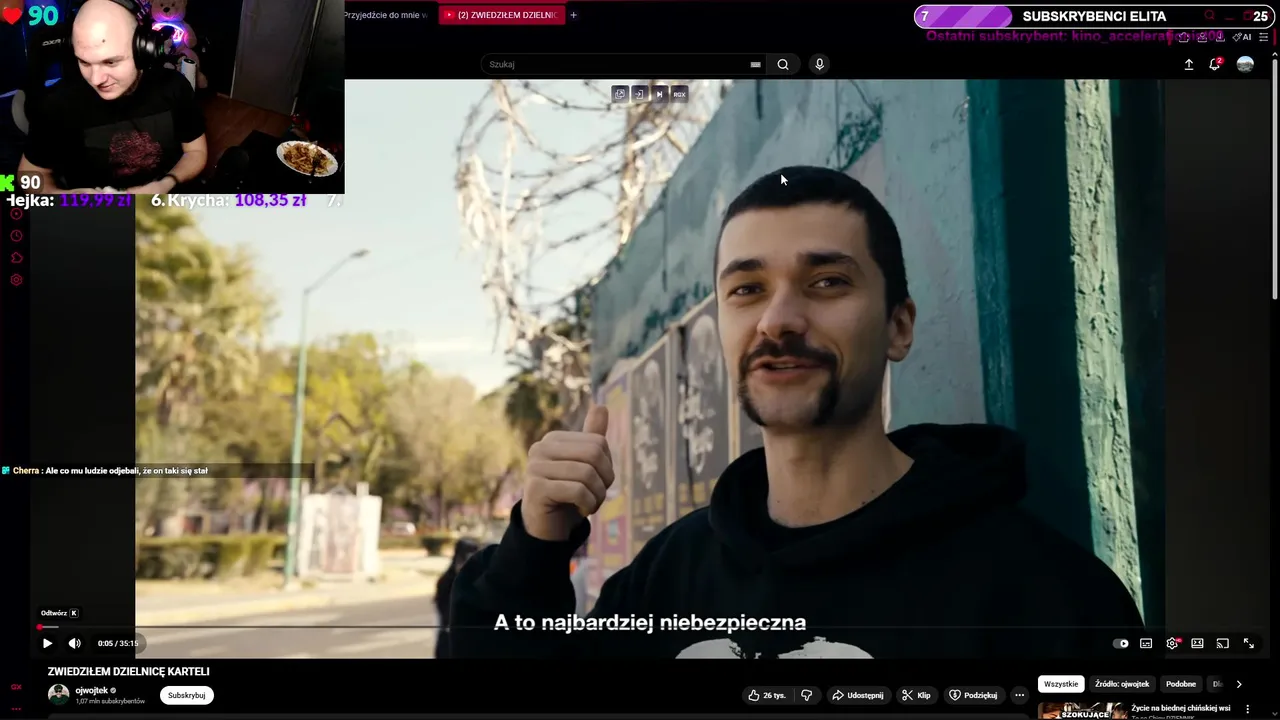Skip ahead with overlay next-track icon
Screen dimensions: 1280x720
(x=659, y=94)
